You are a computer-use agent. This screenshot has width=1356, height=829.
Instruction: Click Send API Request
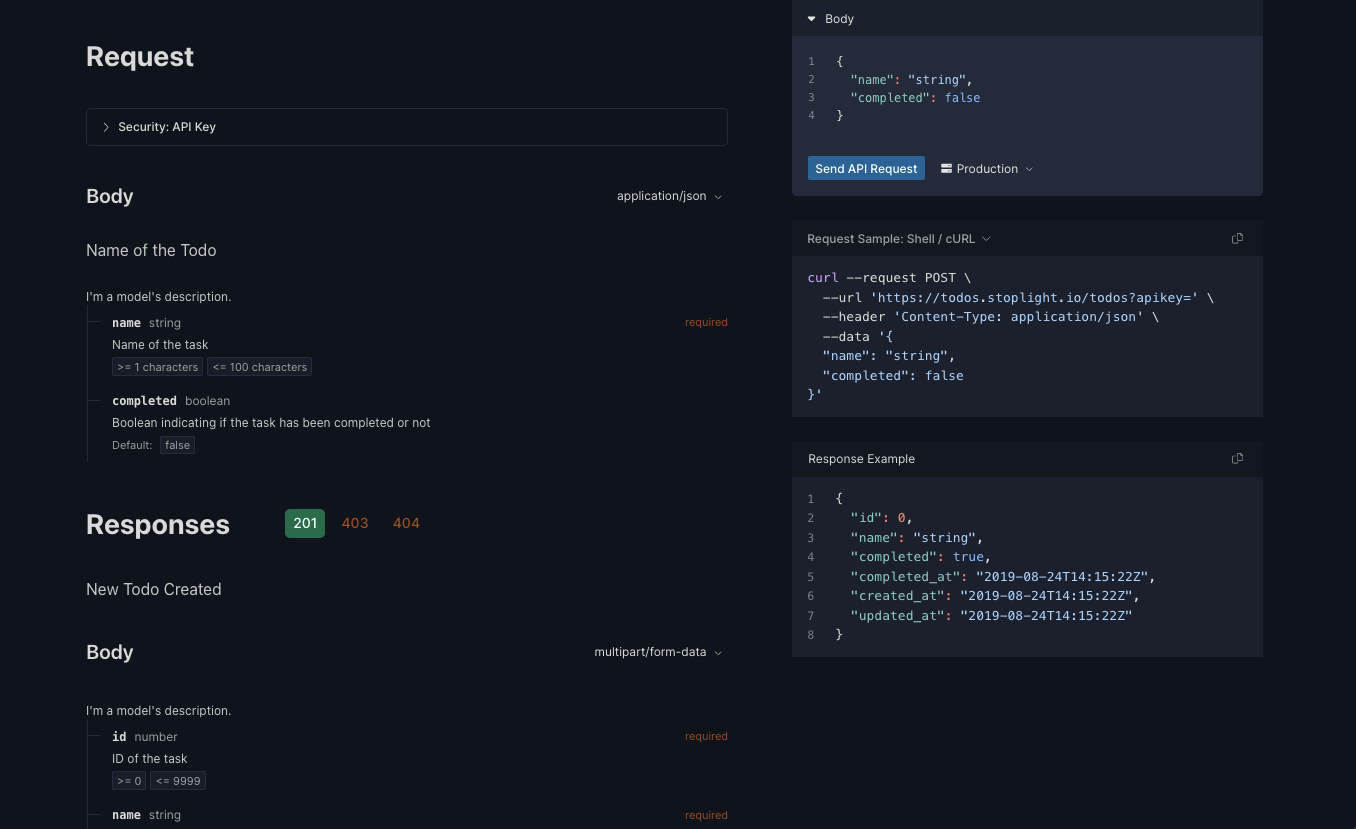(866, 168)
